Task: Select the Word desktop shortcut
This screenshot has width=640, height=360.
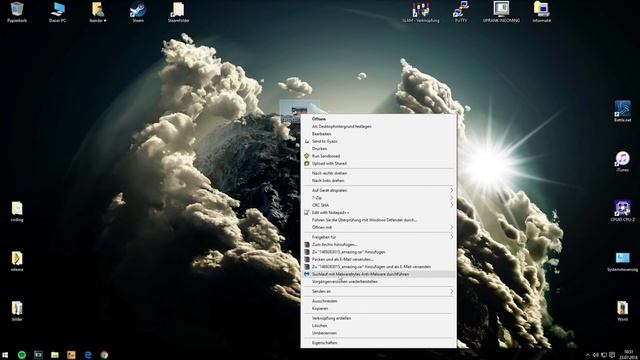Action: click(622, 311)
